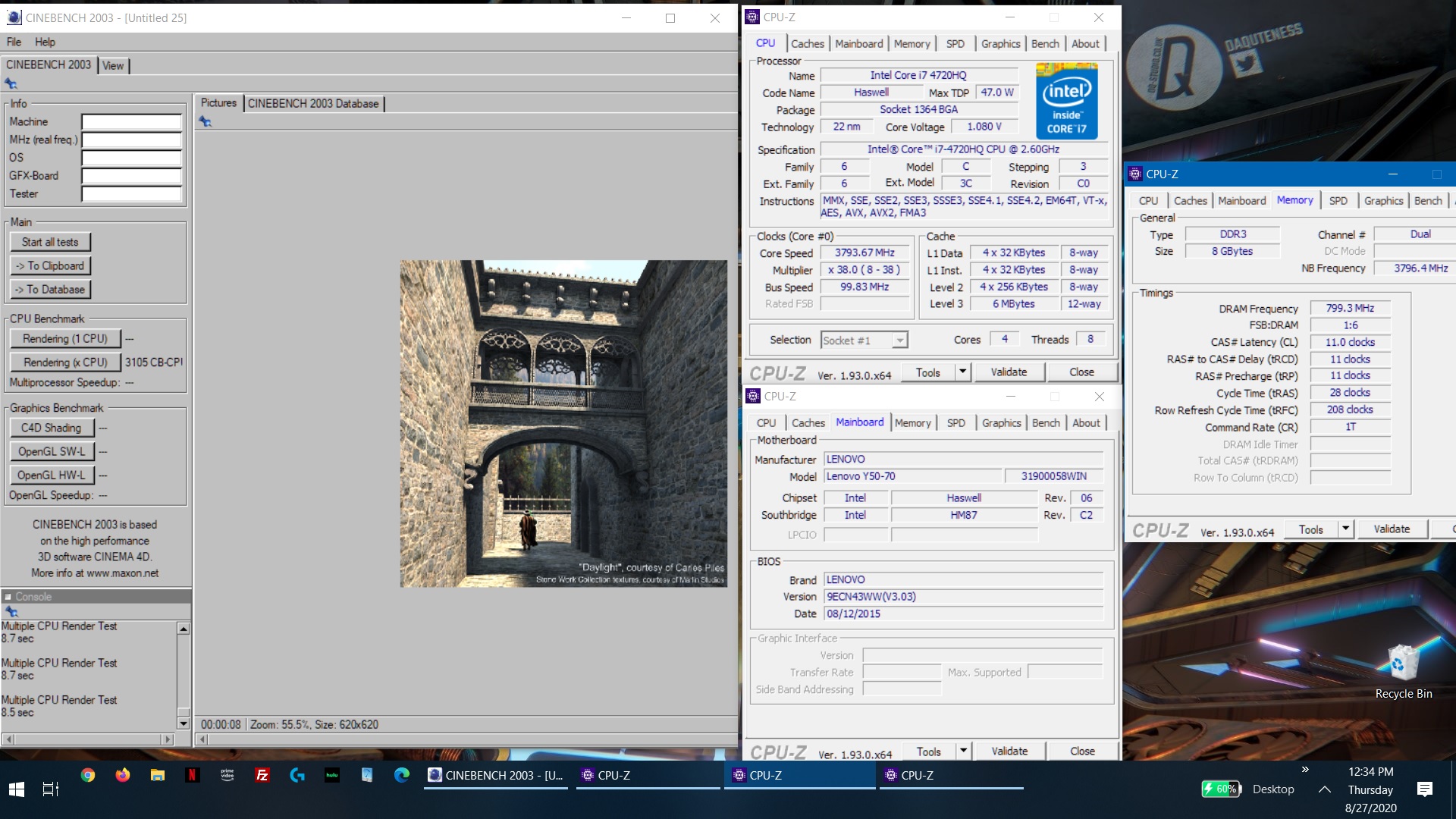Open Prime Video taskbar app
1456x819 pixels.
227,775
